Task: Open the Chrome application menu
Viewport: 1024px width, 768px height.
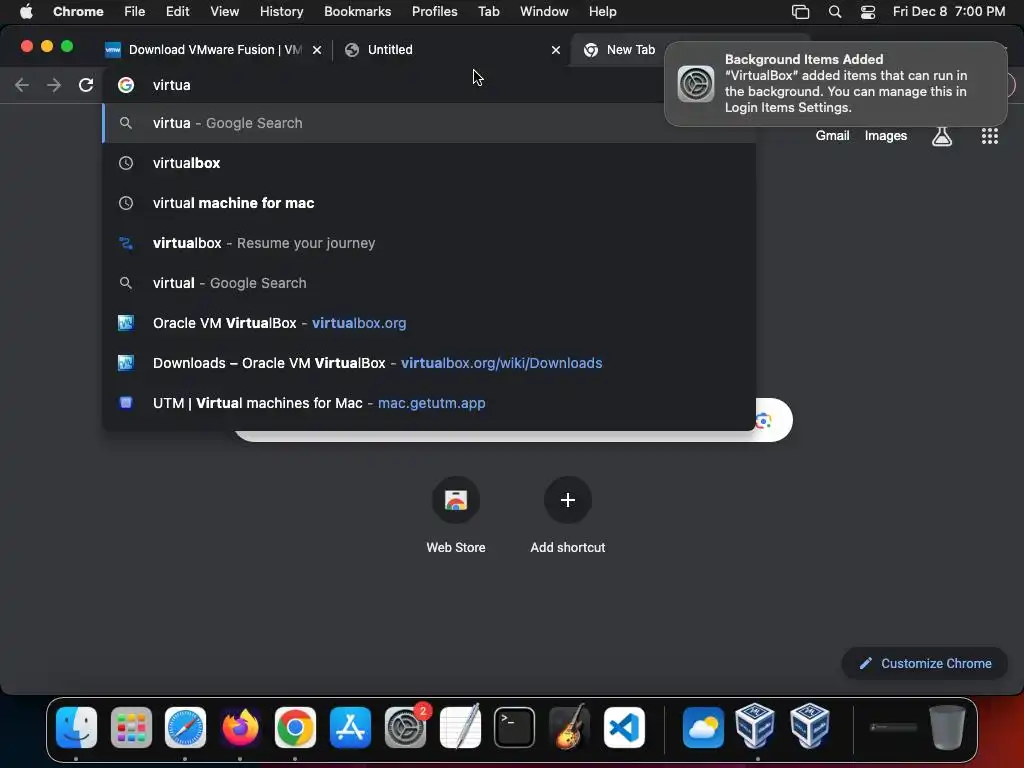Action: [78, 12]
